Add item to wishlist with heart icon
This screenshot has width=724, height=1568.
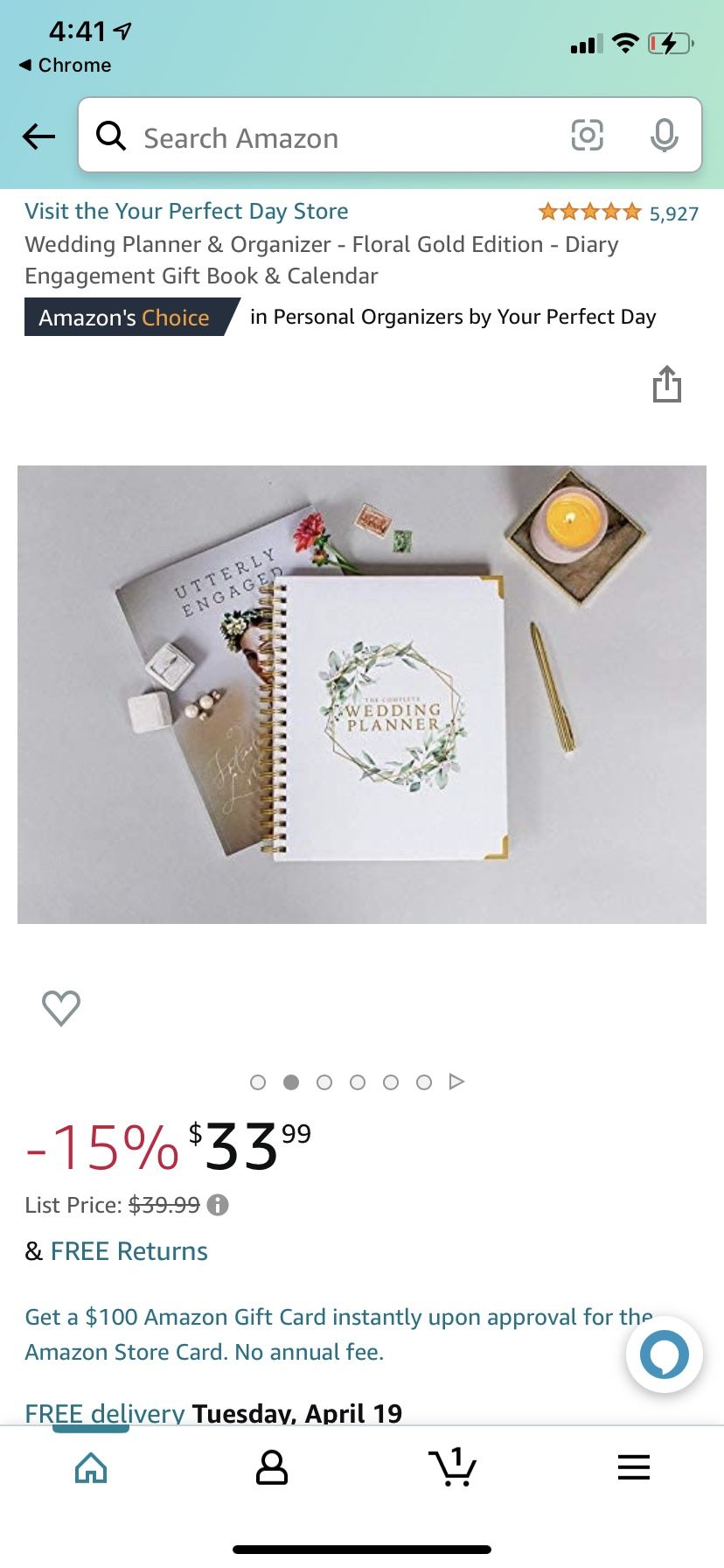[x=61, y=1007]
